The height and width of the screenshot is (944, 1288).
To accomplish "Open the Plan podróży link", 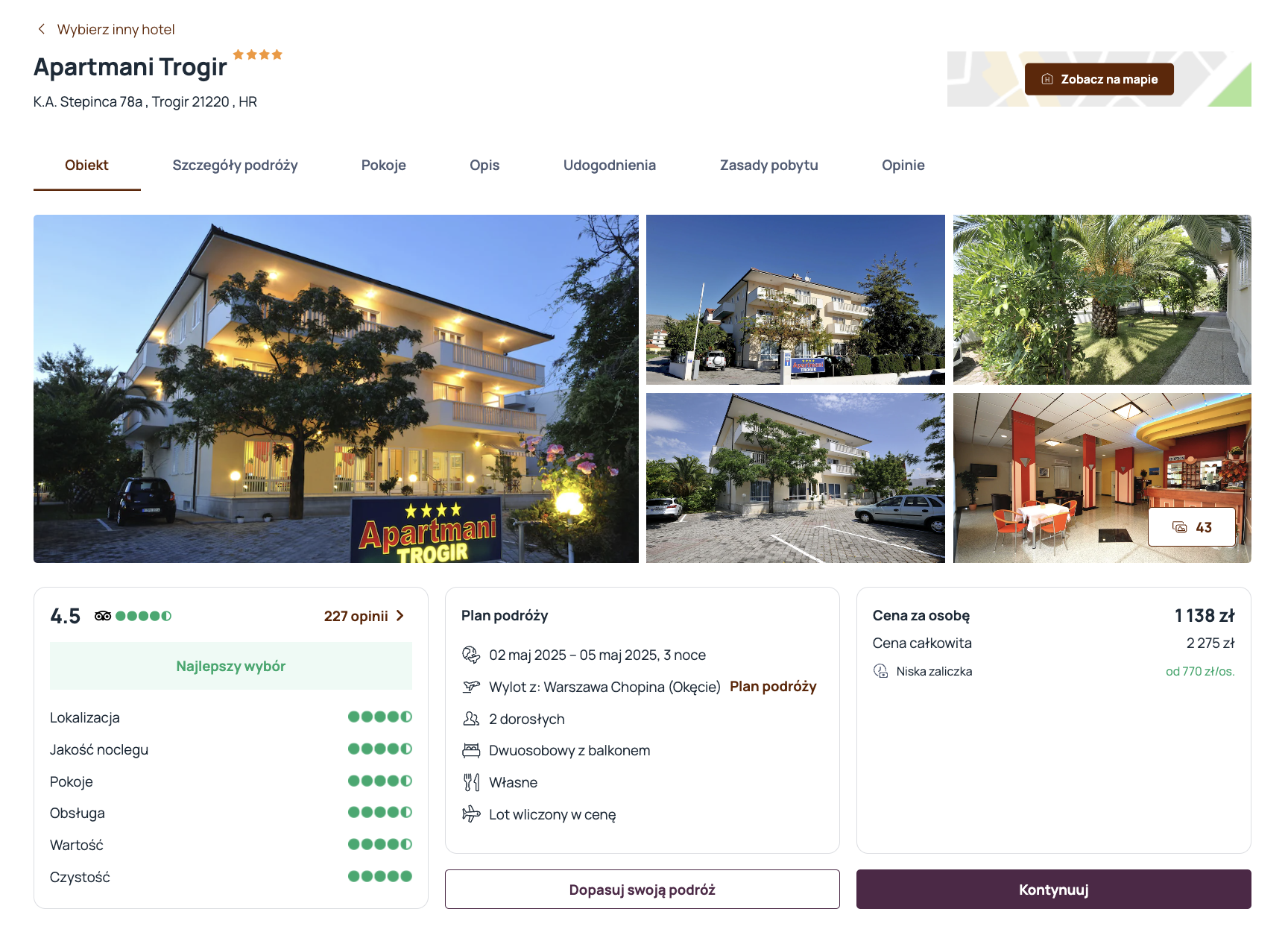I will pos(773,687).
